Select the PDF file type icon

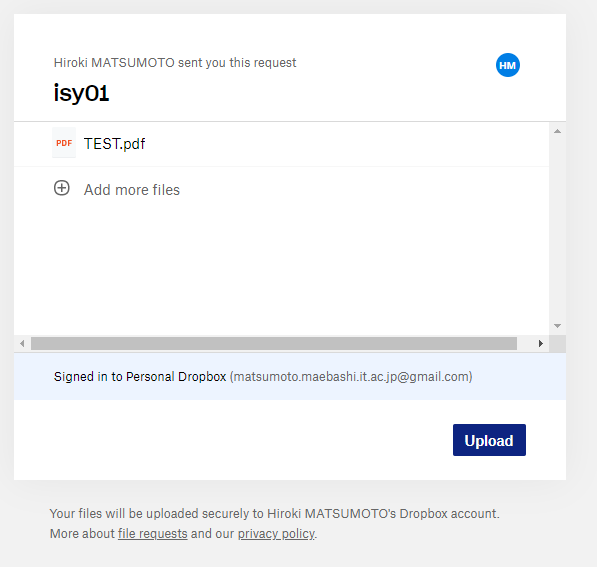pyautogui.click(x=64, y=143)
